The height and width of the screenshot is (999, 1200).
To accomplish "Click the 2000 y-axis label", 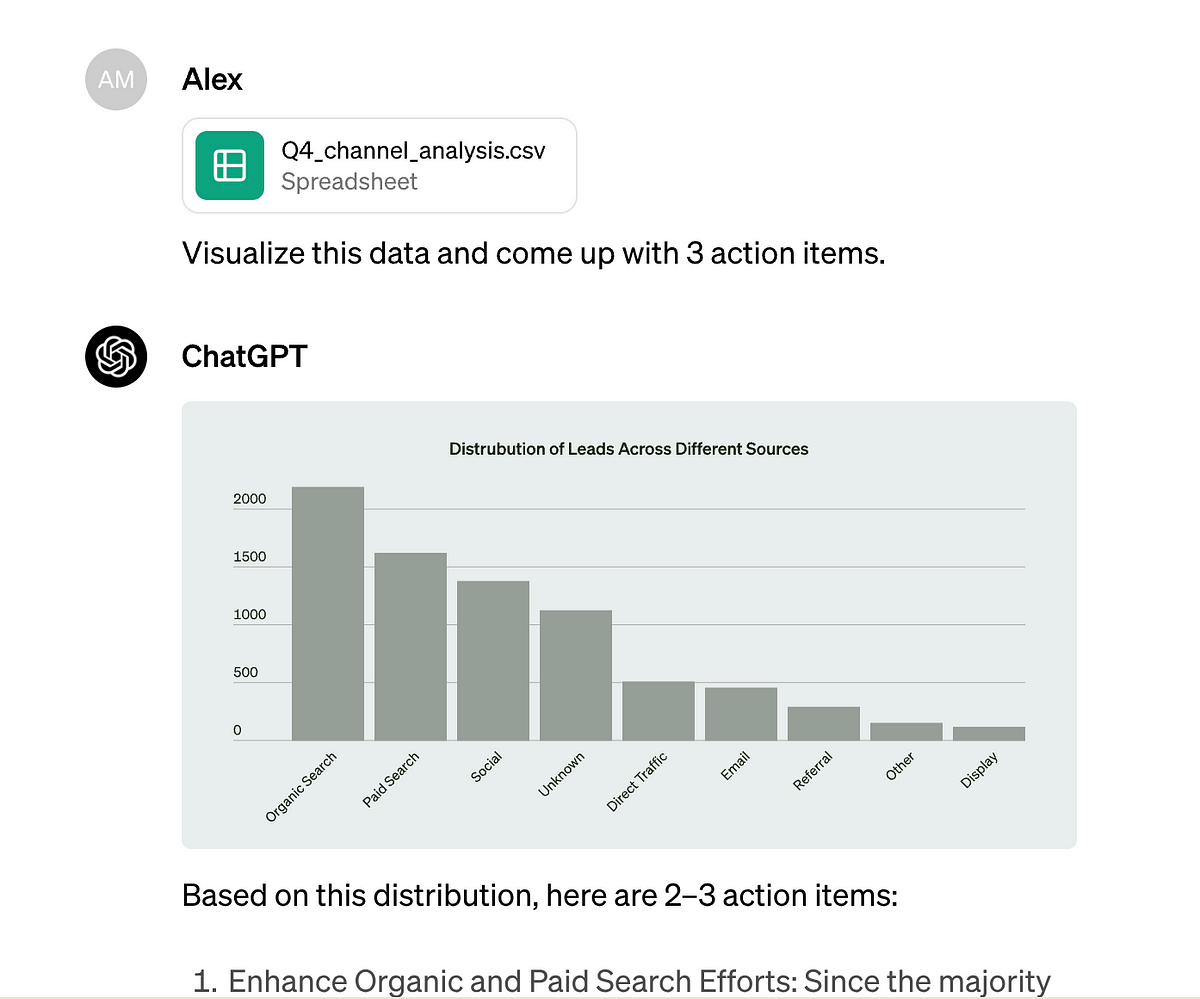I will [250, 499].
